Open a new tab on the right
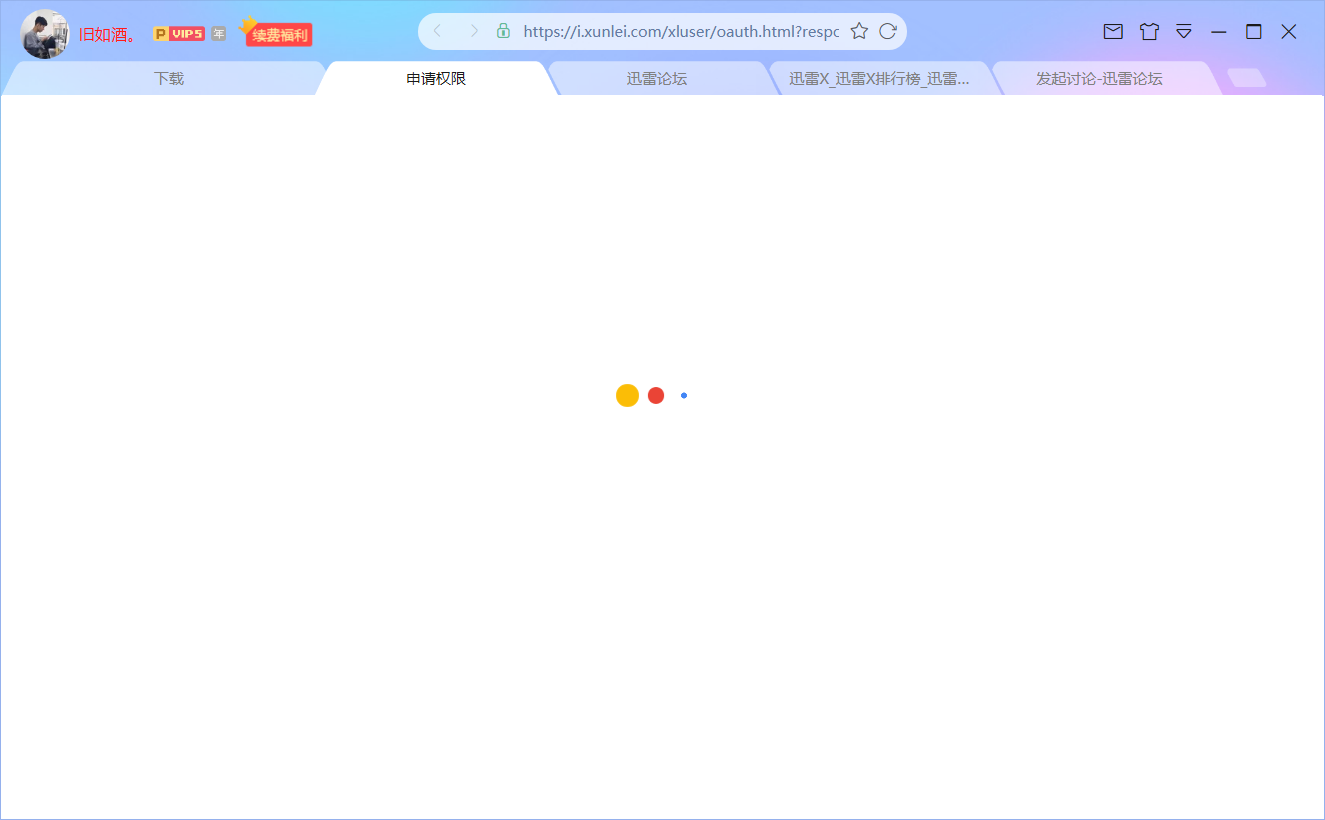This screenshot has height=820, width=1325. pyautogui.click(x=1246, y=77)
